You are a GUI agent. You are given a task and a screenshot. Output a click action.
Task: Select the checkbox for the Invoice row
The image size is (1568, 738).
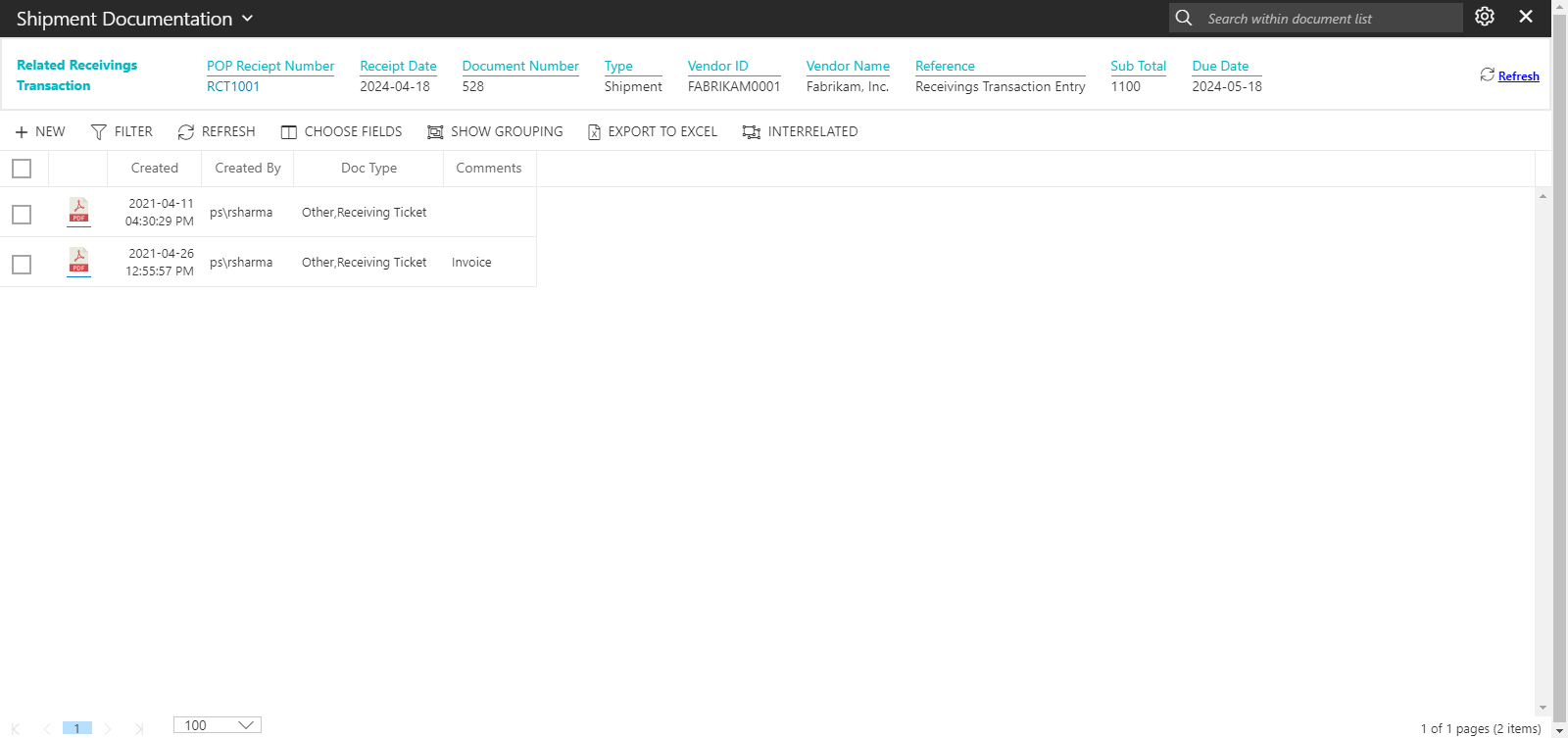click(x=22, y=264)
